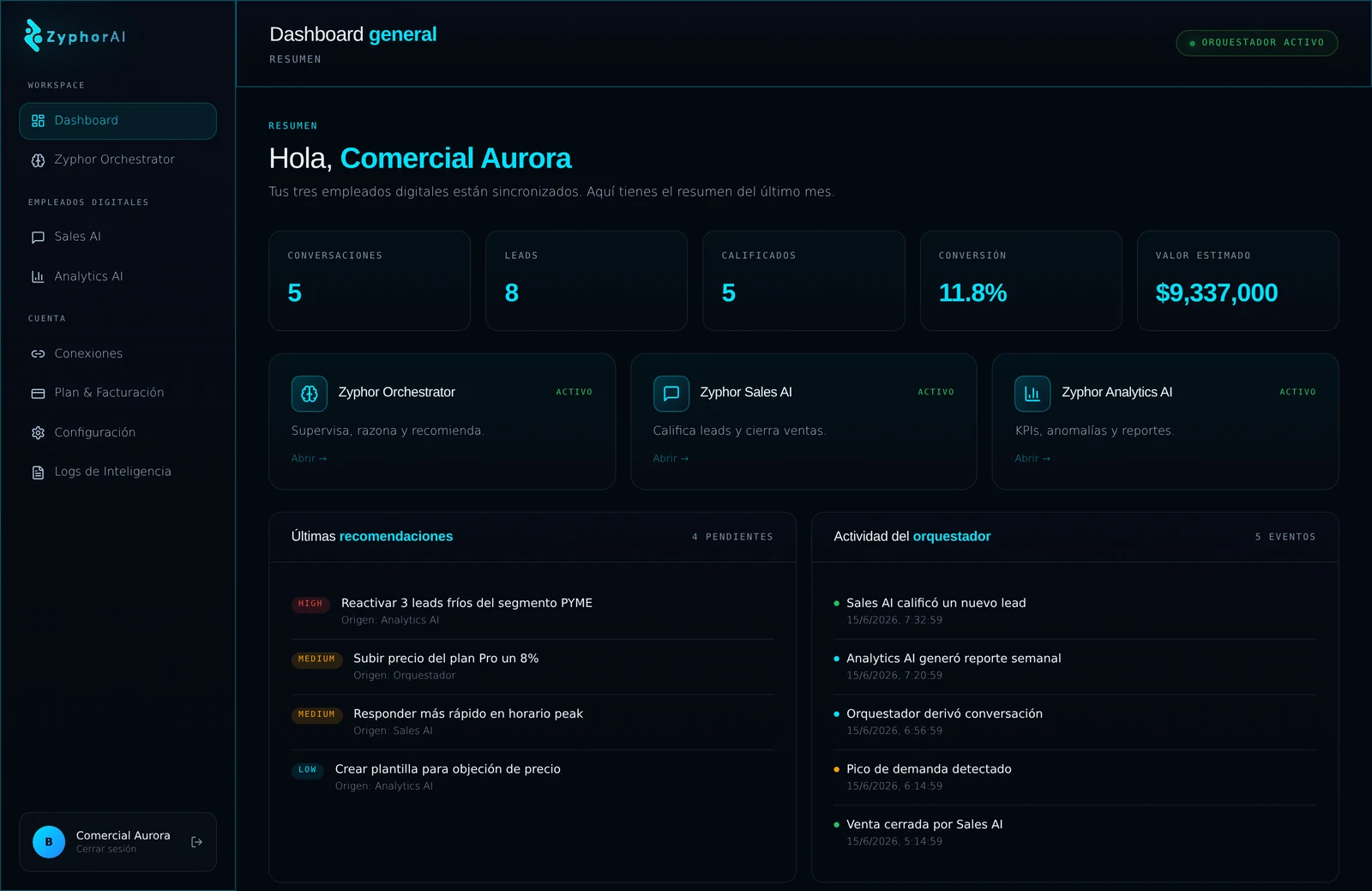
Task: Click the LOW priority badge
Action: 307,770
